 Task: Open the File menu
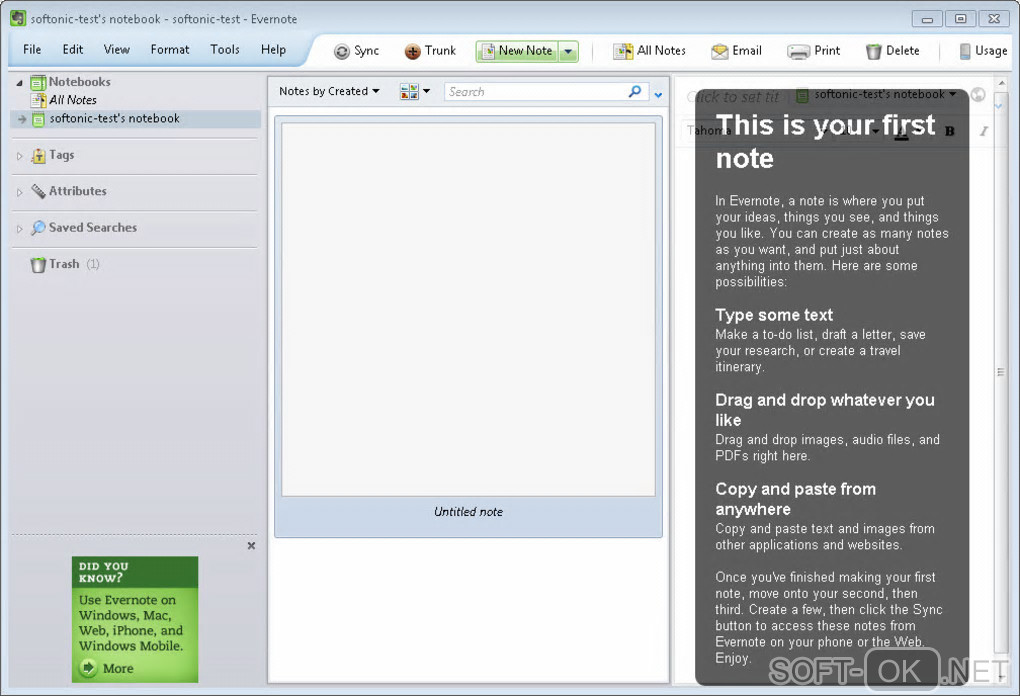pyautogui.click(x=32, y=49)
